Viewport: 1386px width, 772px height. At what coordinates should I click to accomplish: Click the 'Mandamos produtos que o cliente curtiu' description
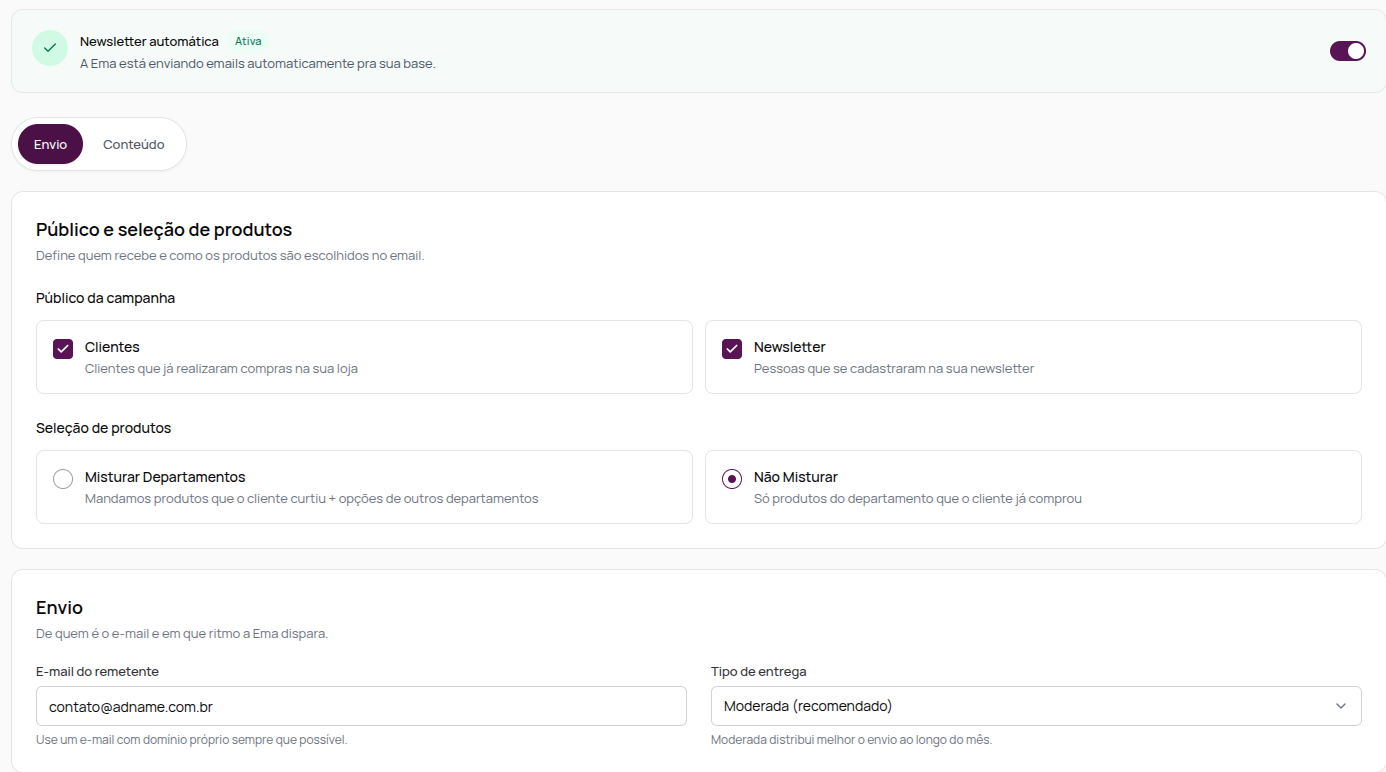(x=311, y=499)
